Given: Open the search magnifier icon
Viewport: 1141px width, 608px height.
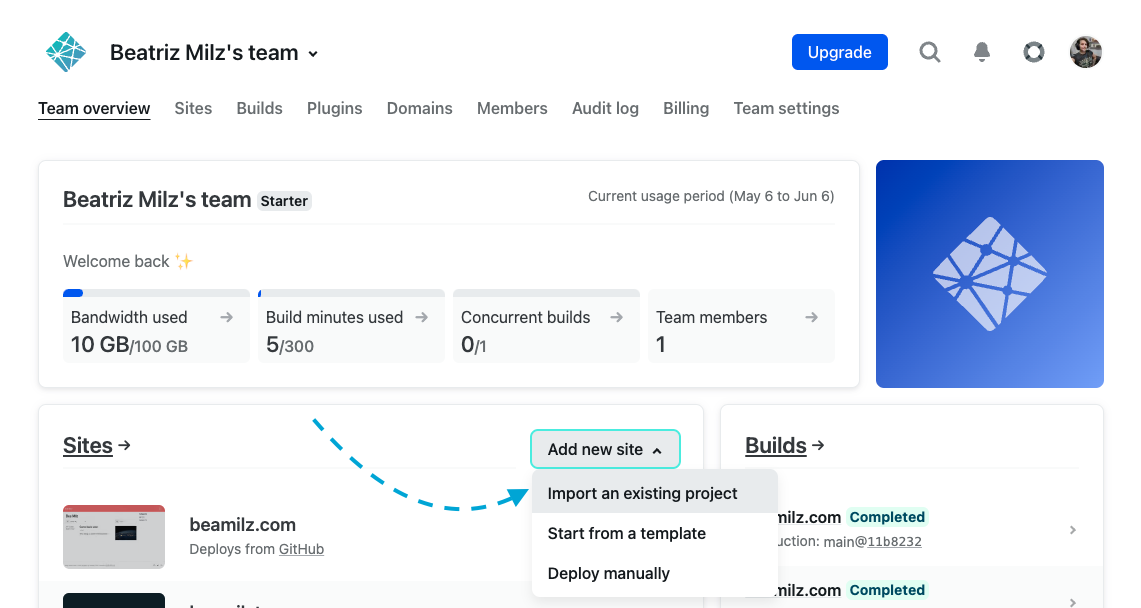Looking at the screenshot, I should [x=929, y=52].
